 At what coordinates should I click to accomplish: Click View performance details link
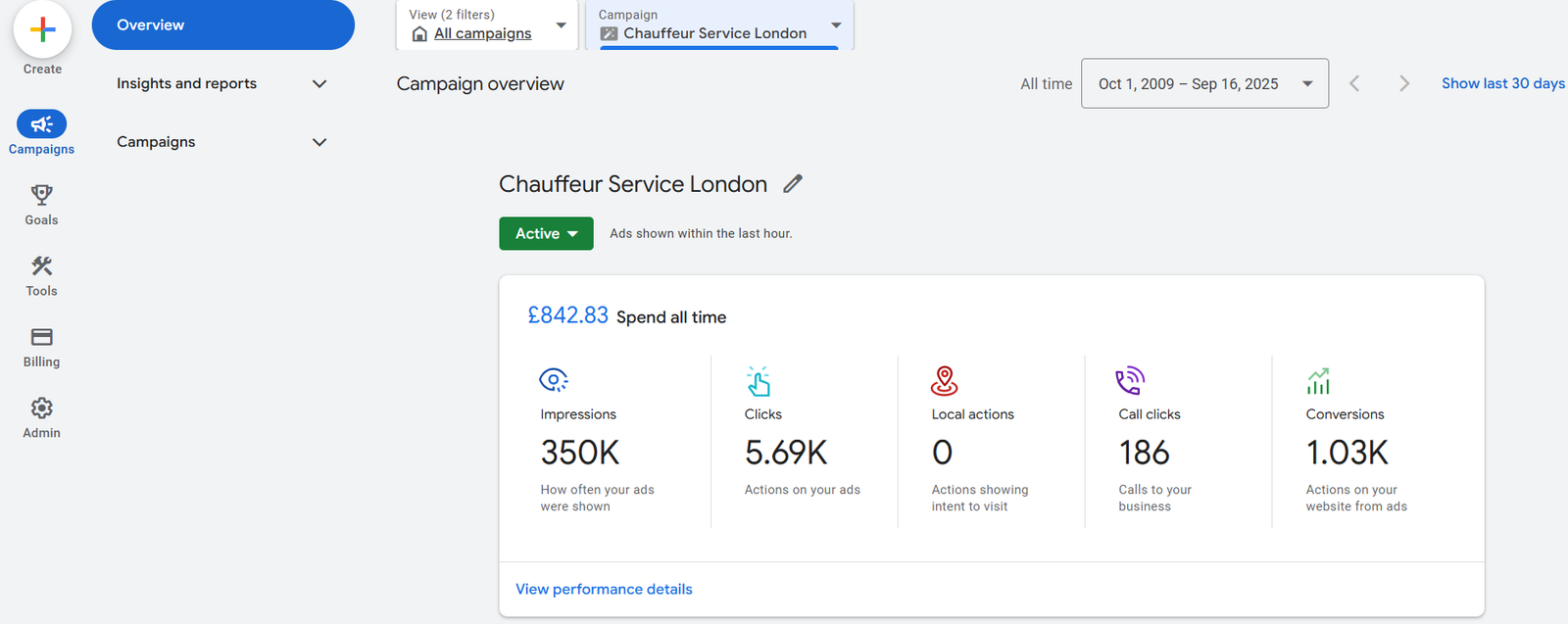(604, 589)
